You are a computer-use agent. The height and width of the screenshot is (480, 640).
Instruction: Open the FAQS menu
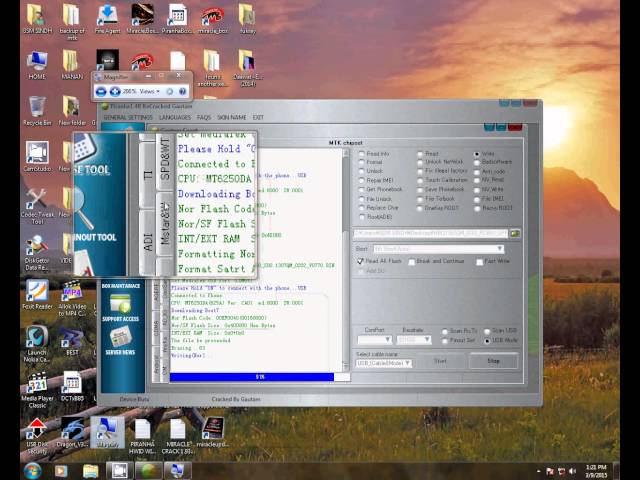coord(204,118)
